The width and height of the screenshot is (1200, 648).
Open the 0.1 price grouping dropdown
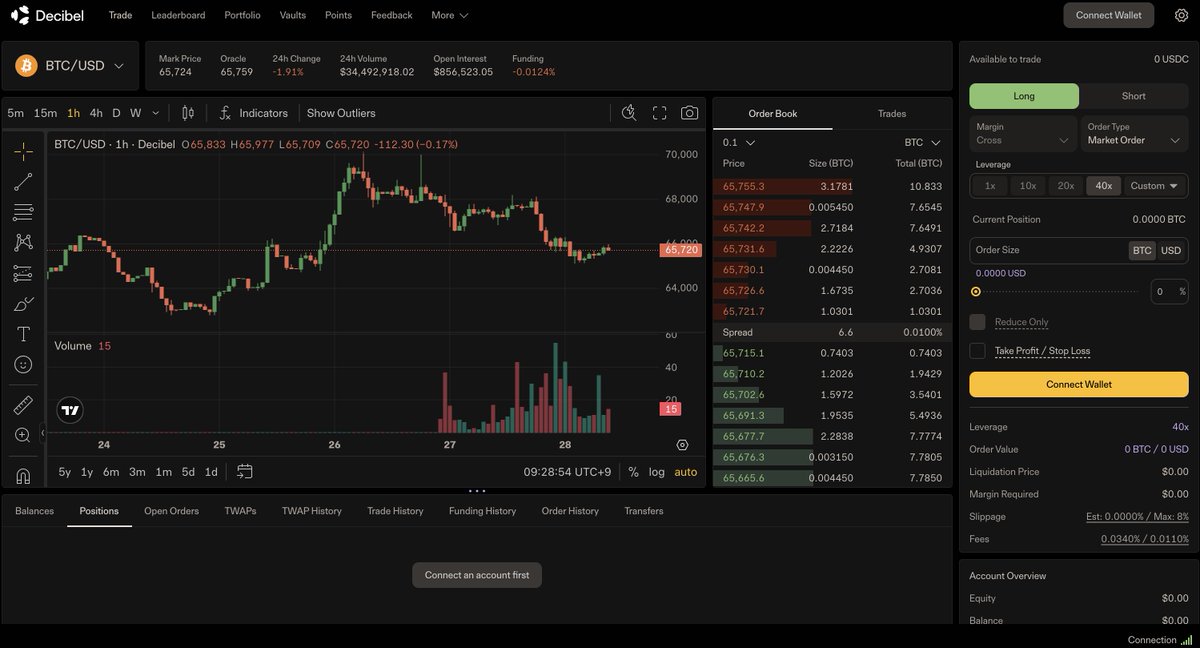[739, 142]
